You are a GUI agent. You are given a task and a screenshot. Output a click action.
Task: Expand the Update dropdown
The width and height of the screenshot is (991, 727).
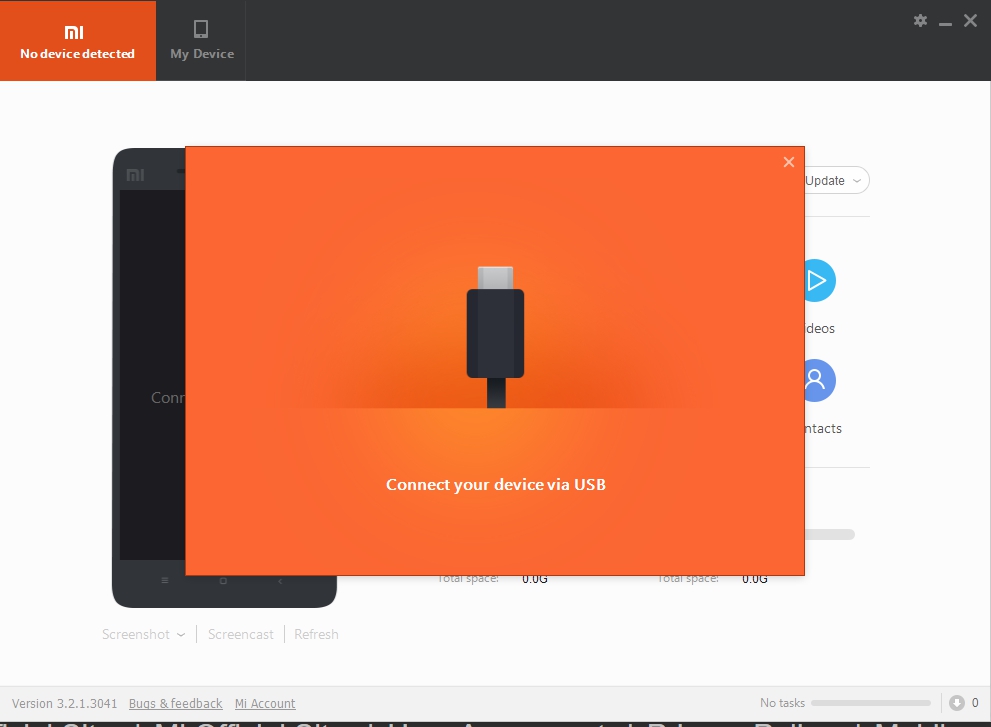tap(835, 181)
